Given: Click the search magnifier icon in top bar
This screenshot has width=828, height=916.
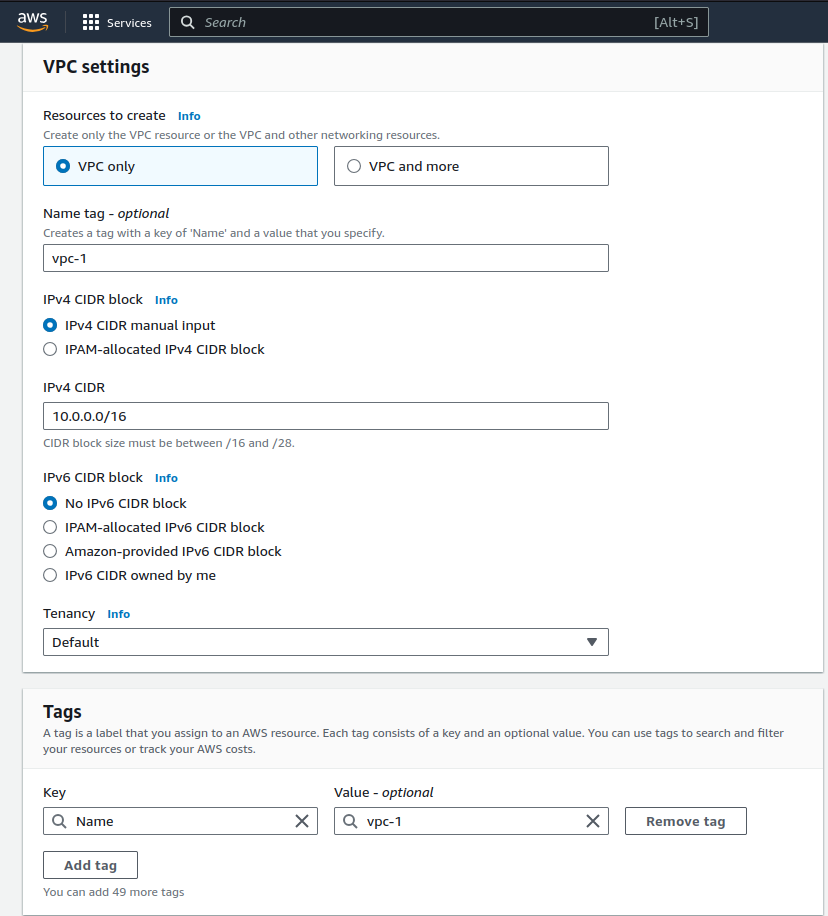Looking at the screenshot, I should pos(188,22).
